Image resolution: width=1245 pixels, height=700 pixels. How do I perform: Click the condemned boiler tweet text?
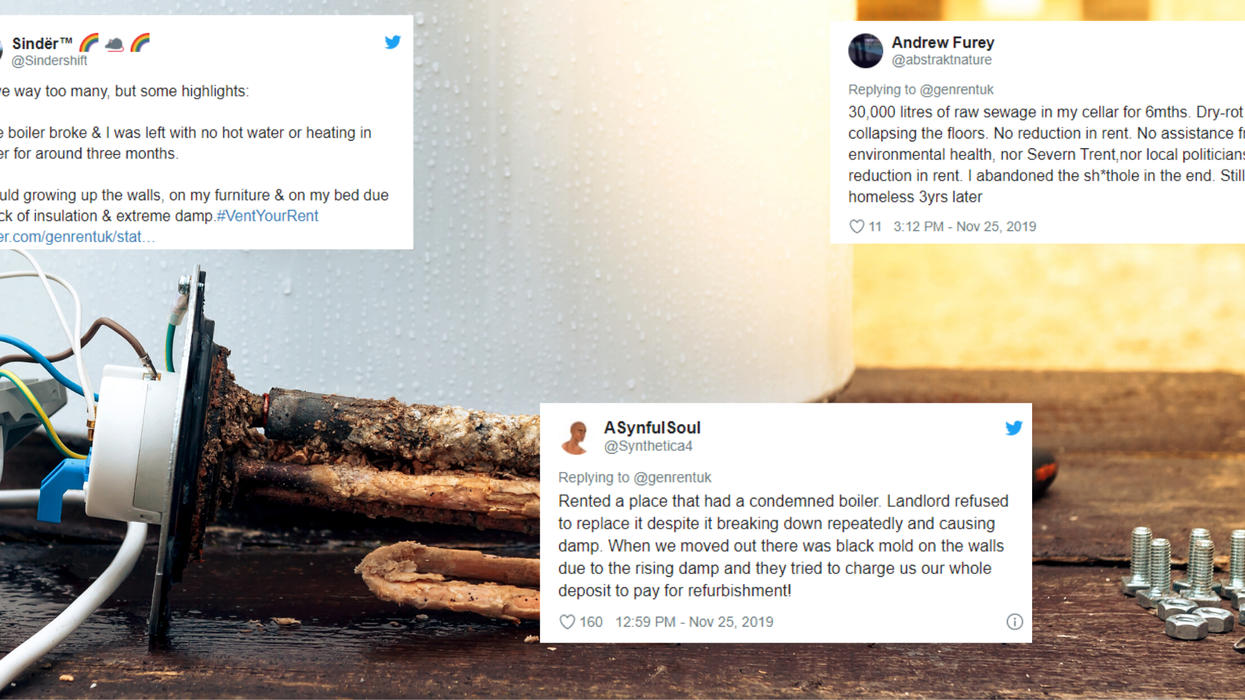point(783,546)
